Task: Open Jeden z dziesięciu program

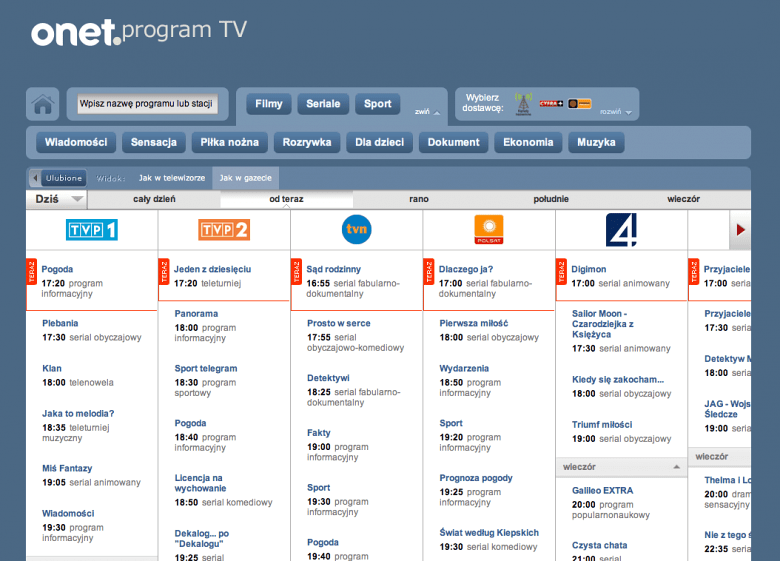Action: point(212,270)
